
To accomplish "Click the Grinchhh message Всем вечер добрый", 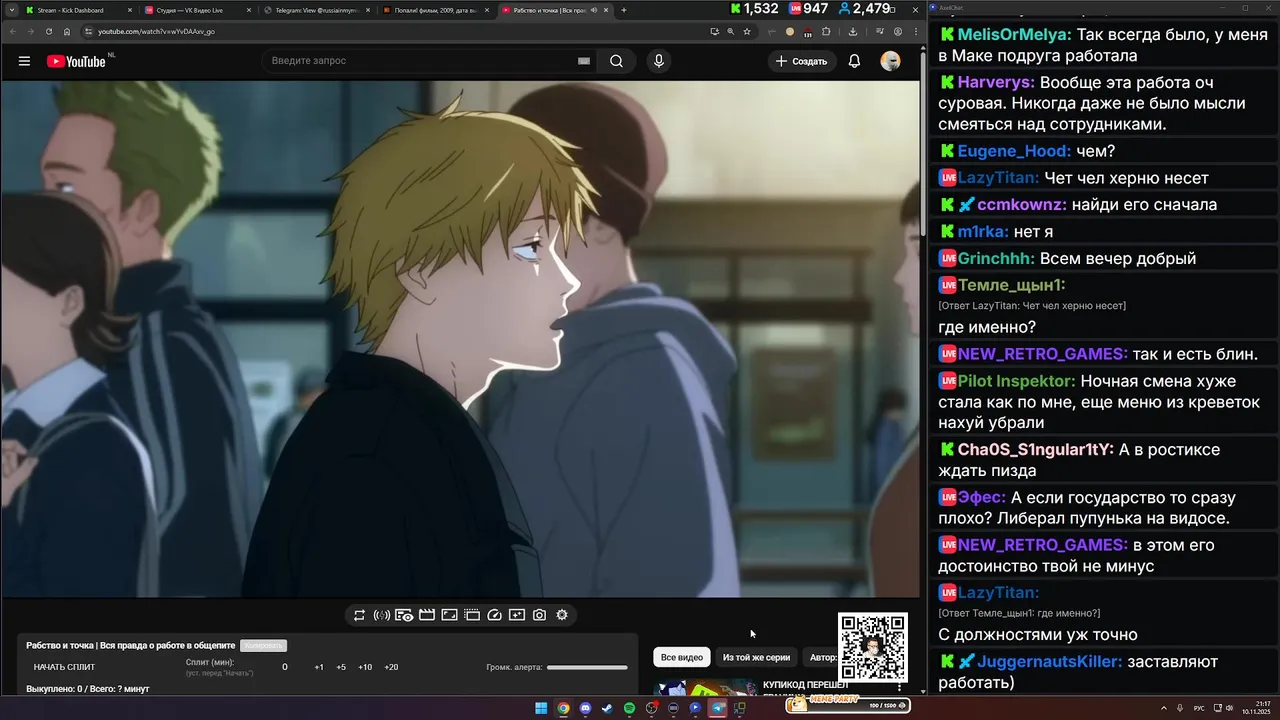I will tap(1117, 258).
